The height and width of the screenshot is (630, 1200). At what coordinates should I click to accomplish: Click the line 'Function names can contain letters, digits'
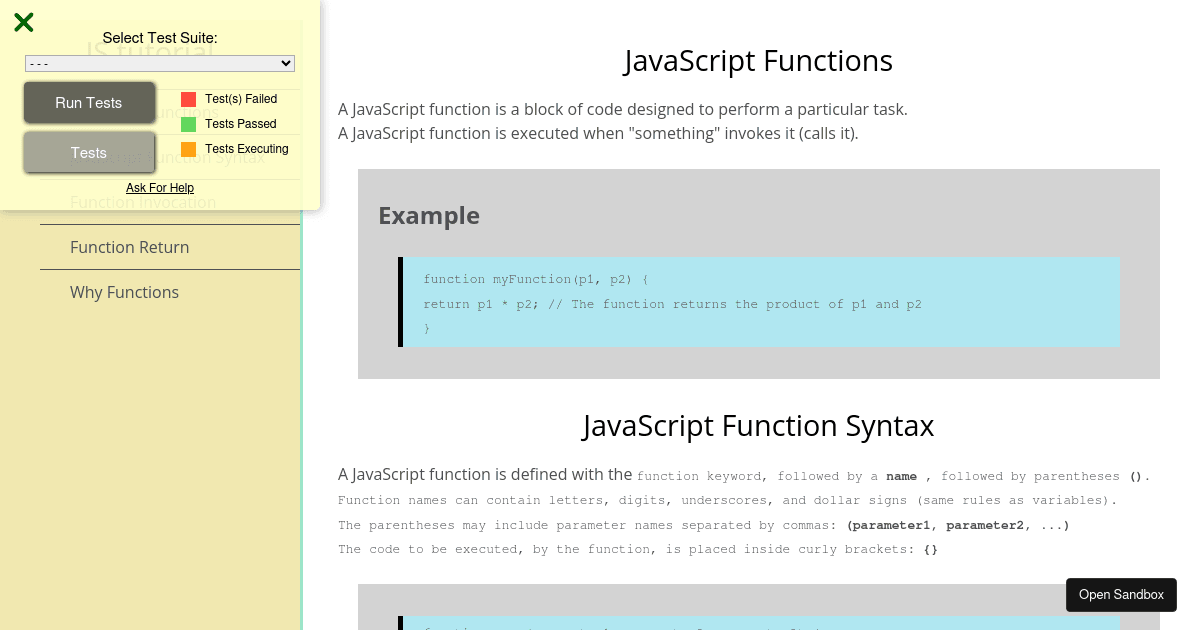[727, 500]
